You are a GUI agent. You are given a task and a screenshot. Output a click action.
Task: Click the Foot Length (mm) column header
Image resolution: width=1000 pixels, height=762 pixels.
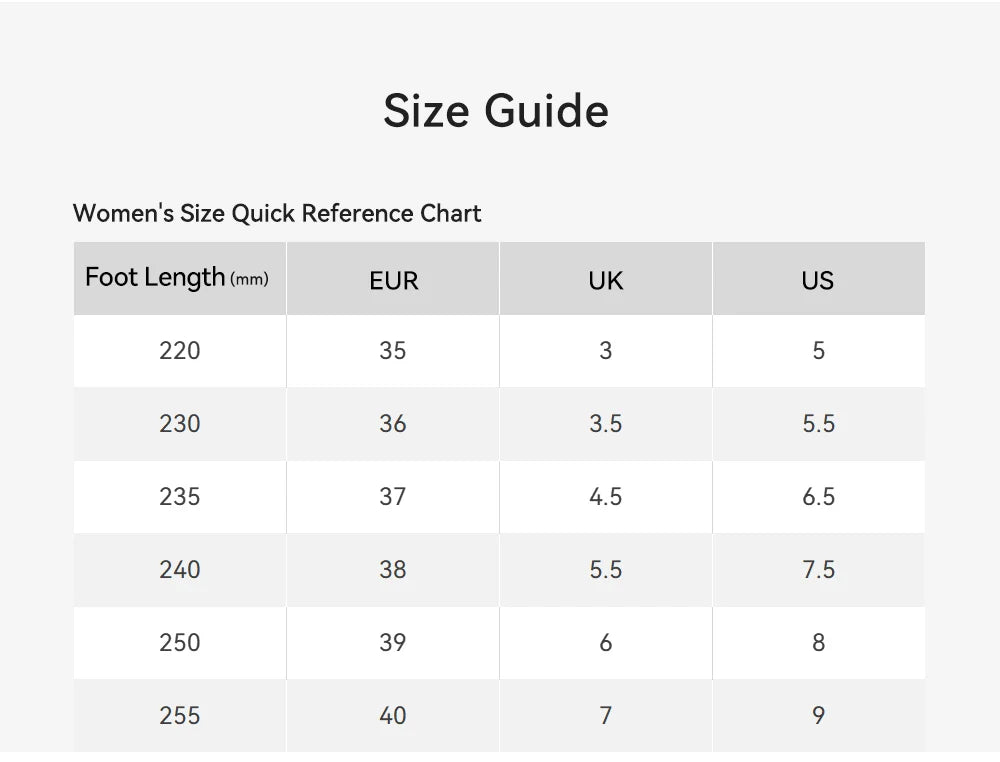(x=180, y=279)
